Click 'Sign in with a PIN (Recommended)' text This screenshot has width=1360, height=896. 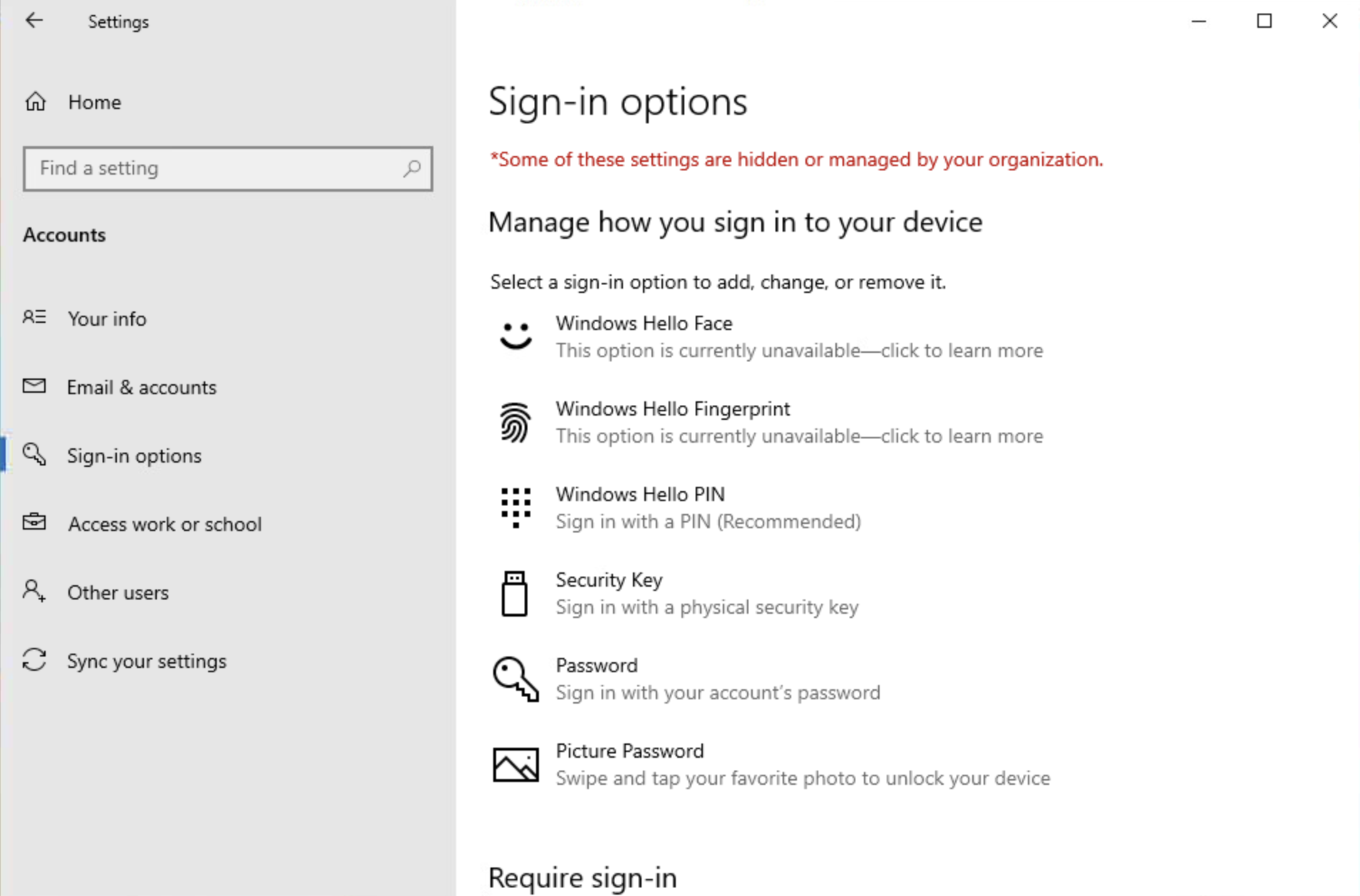709,522
